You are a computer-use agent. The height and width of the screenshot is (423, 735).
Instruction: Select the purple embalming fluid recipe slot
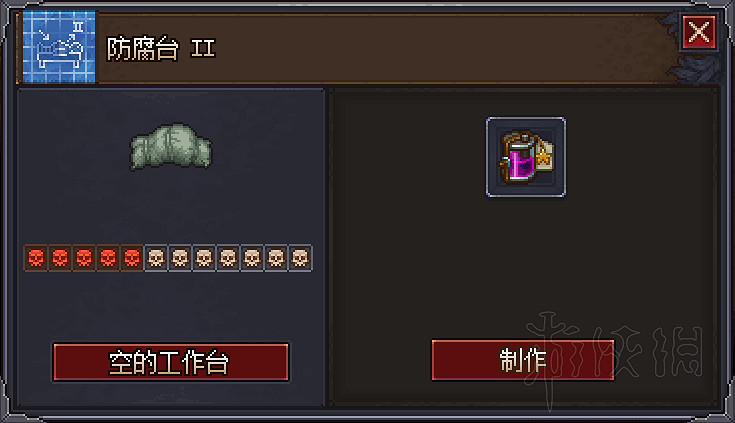pyautogui.click(x=525, y=157)
